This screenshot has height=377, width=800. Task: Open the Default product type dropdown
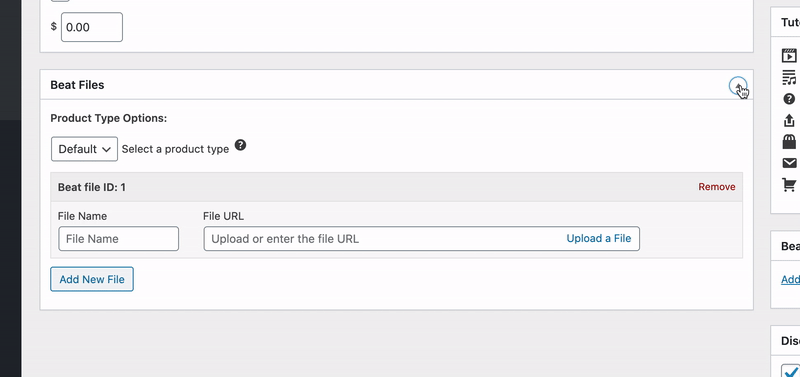[84, 149]
